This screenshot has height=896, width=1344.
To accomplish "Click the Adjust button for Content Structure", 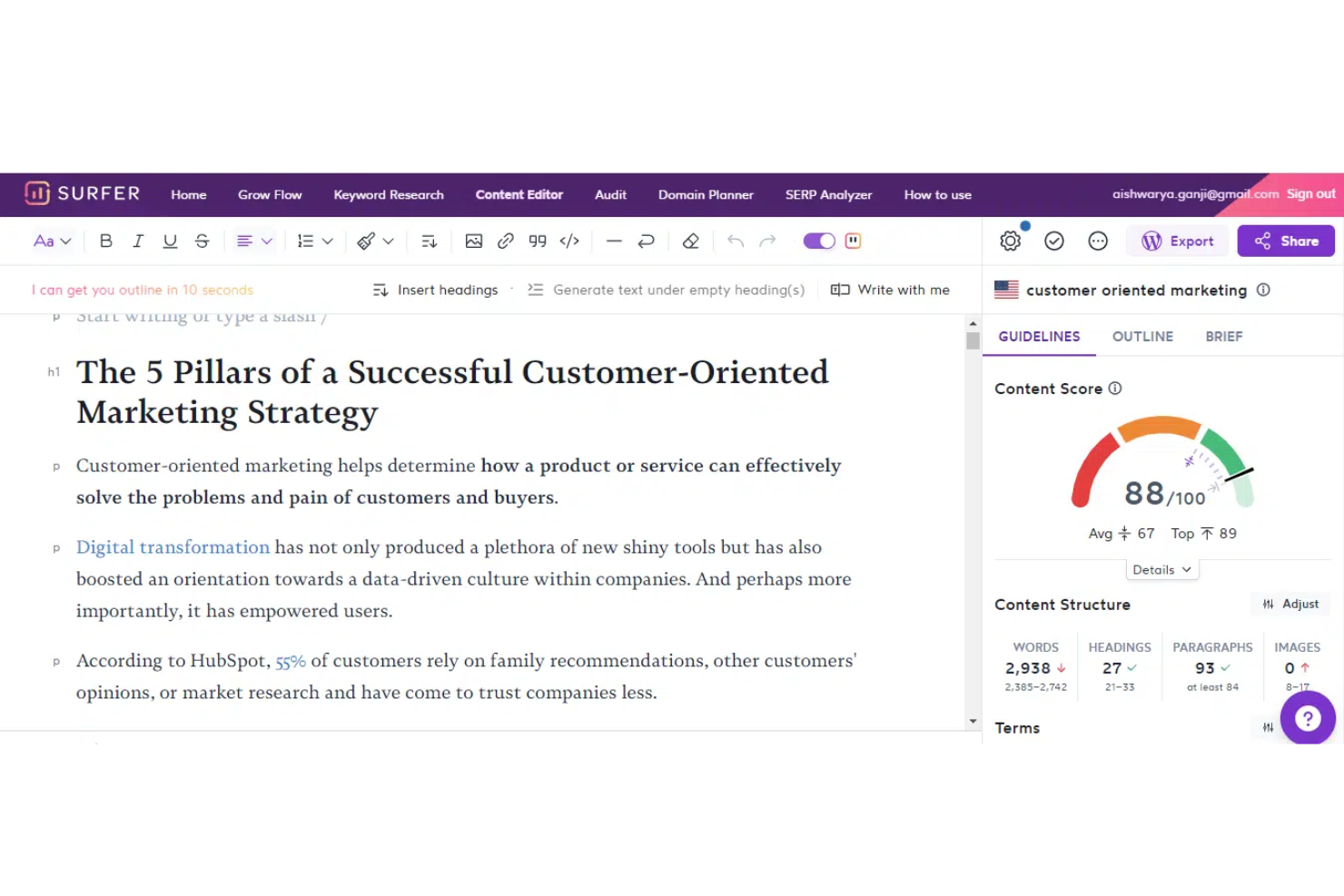I will (1290, 604).
